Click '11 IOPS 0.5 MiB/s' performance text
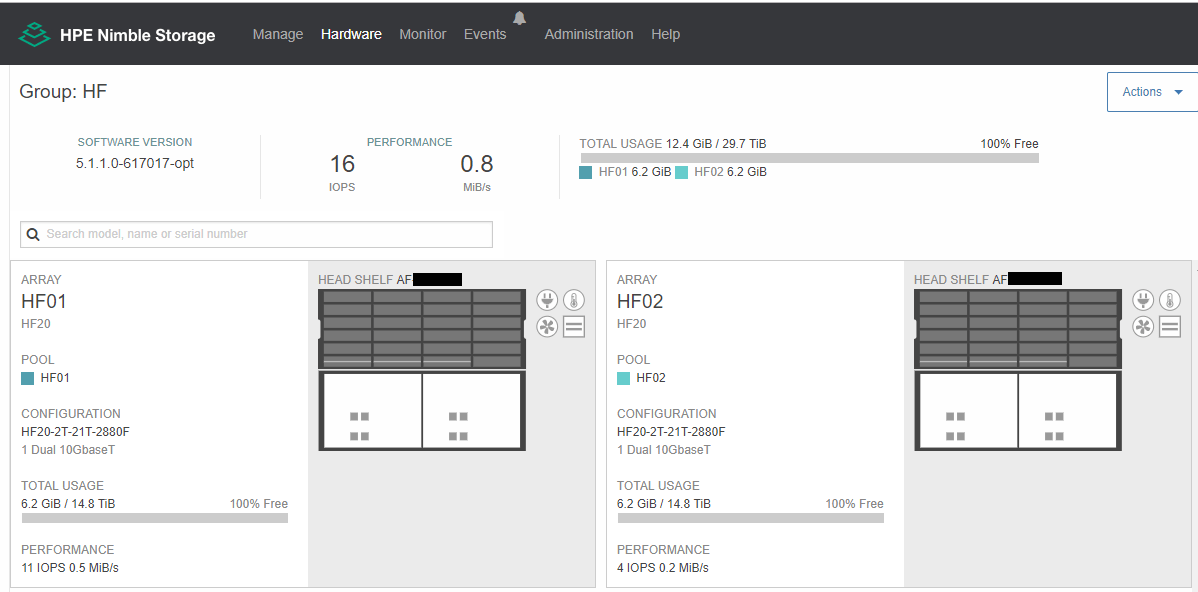 coord(70,568)
